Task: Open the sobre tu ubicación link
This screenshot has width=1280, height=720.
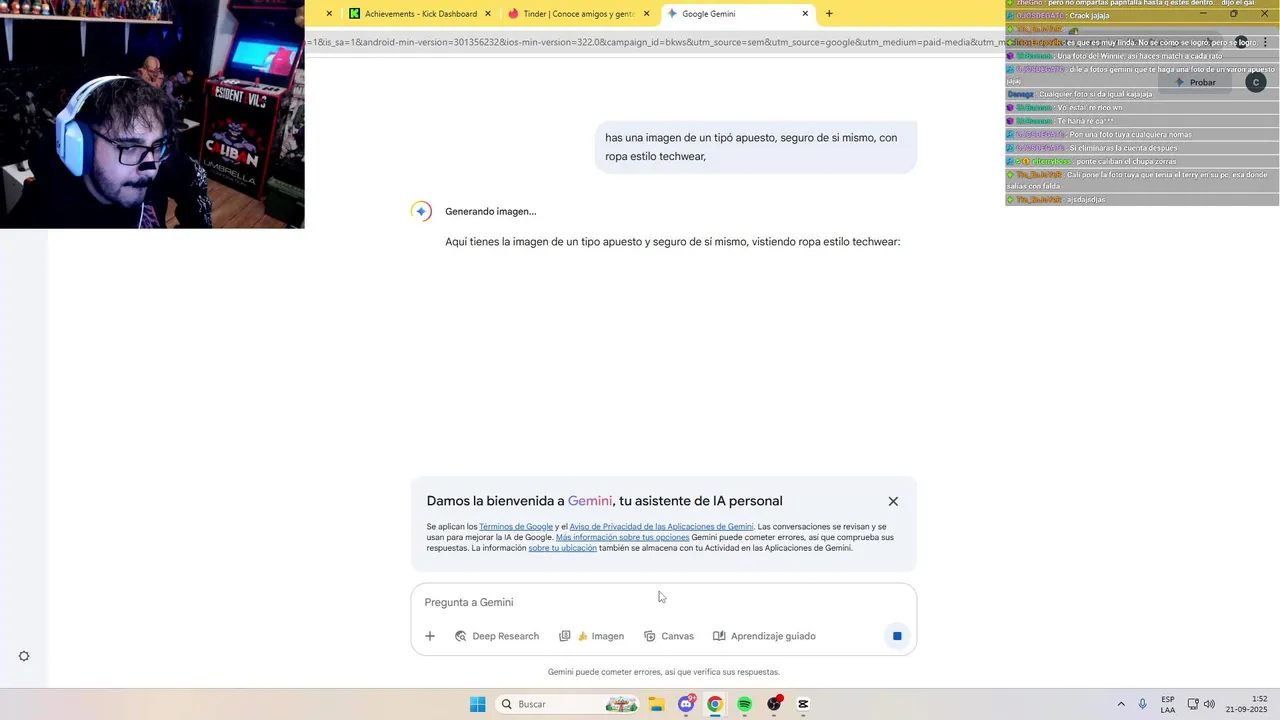Action: pos(562,548)
